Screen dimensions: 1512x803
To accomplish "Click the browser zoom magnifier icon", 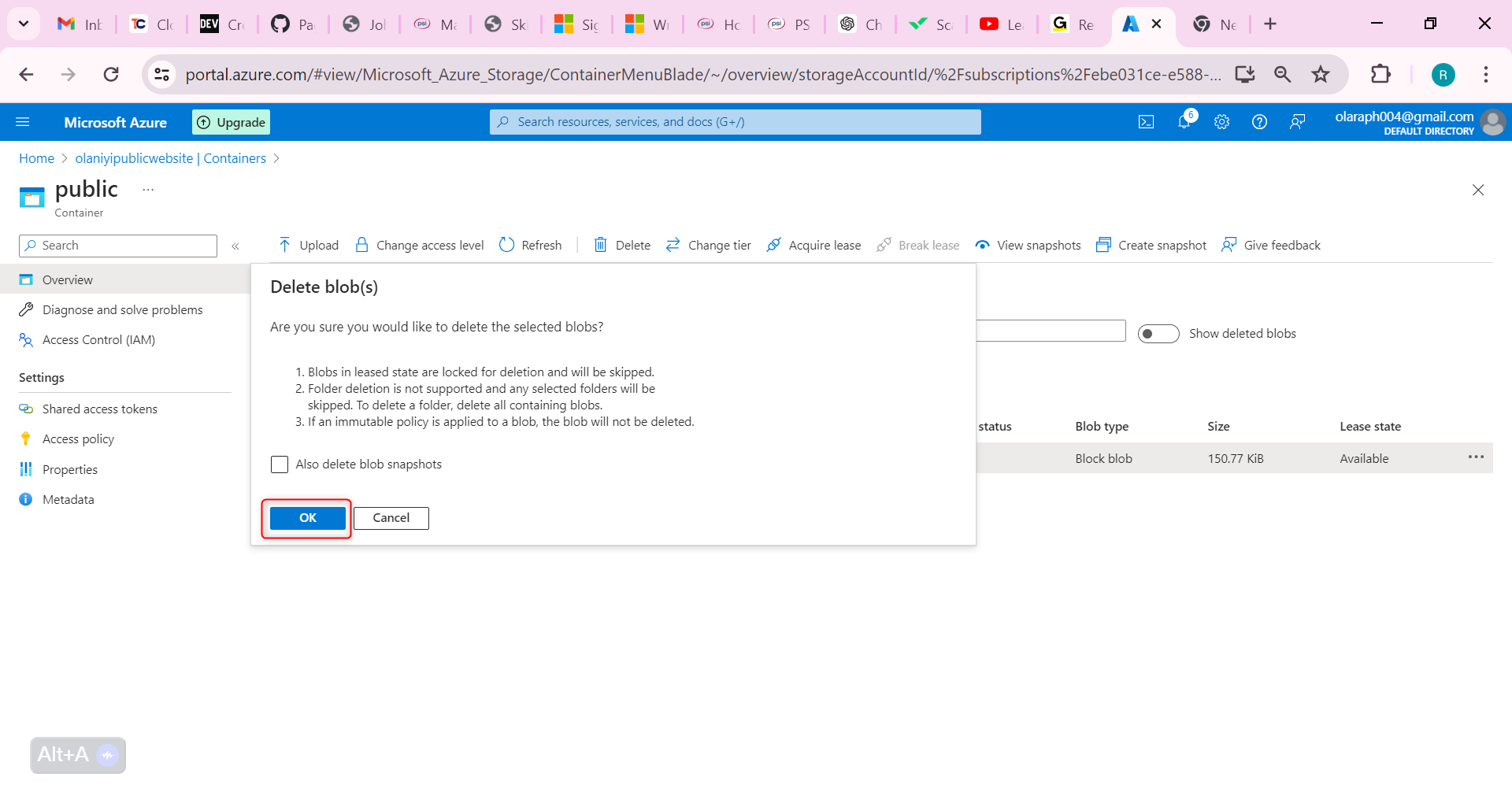I will [1283, 74].
